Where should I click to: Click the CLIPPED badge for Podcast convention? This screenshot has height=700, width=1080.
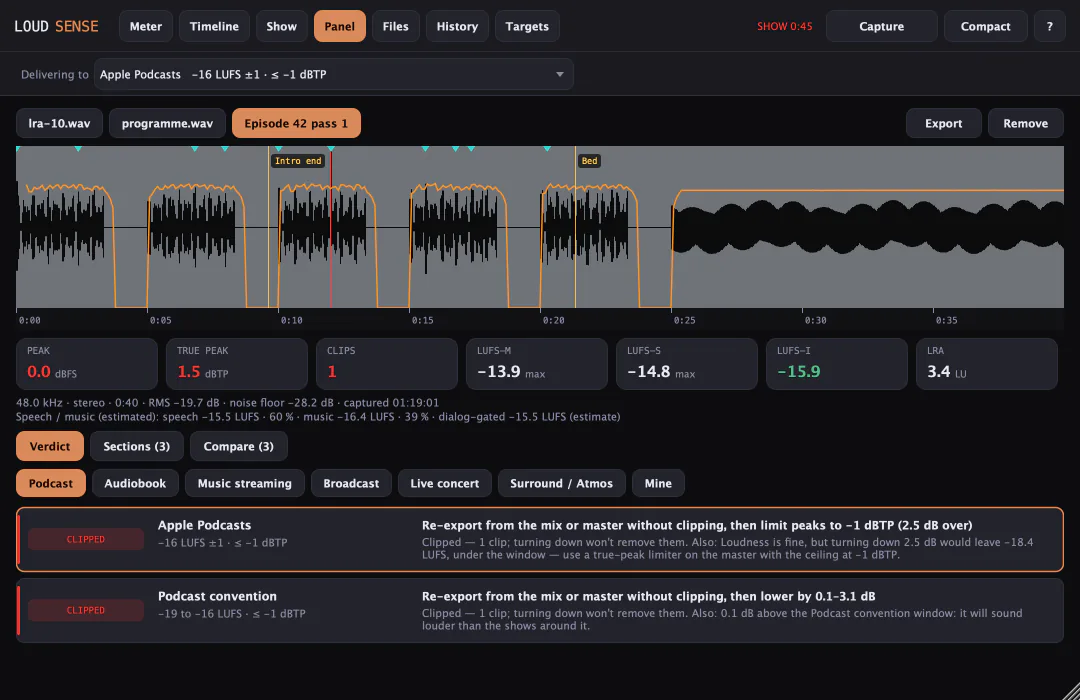pyautogui.click(x=86, y=610)
